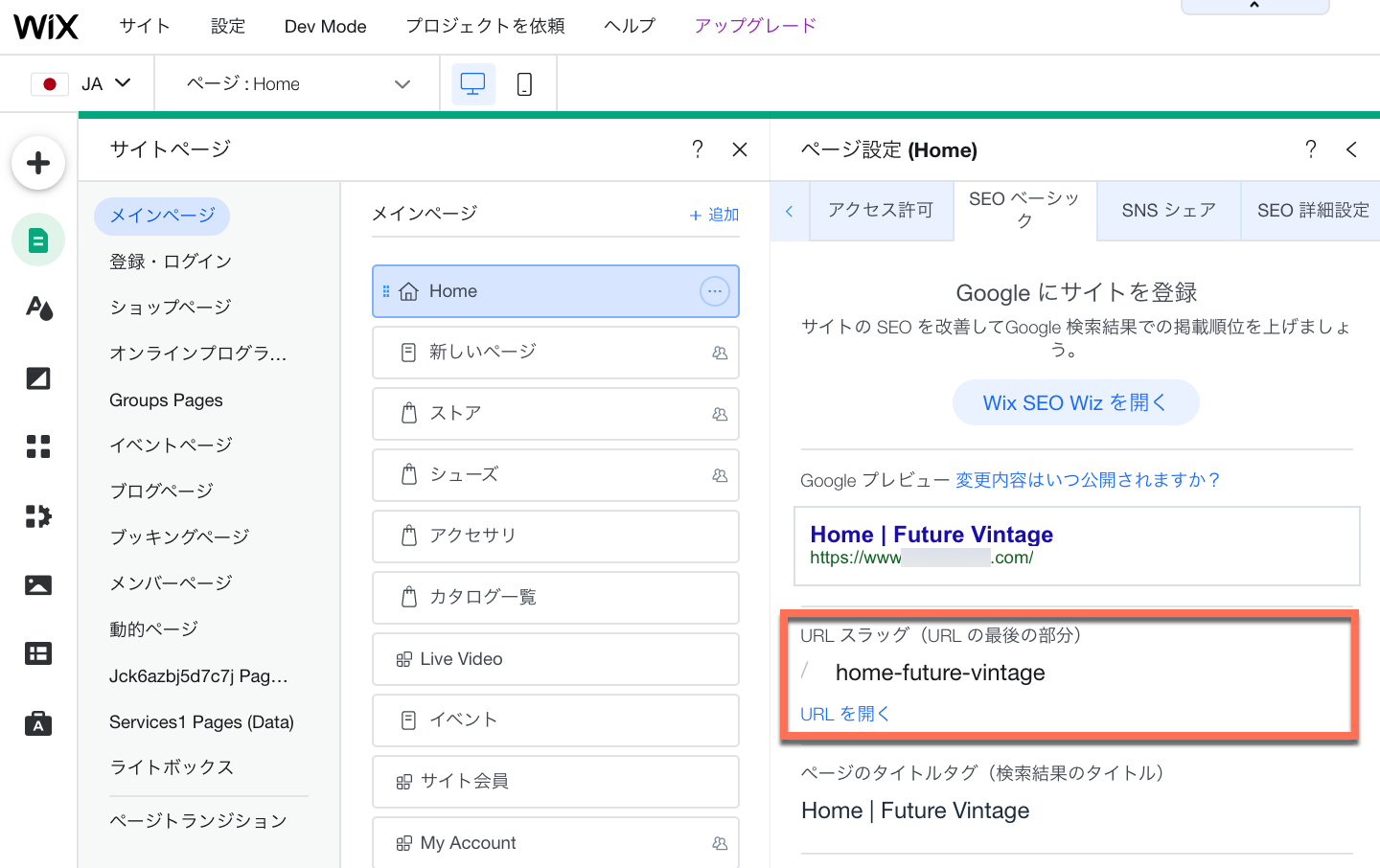The height and width of the screenshot is (868, 1380).
Task: Switch to the SNS シェア tab
Action: (x=1168, y=210)
